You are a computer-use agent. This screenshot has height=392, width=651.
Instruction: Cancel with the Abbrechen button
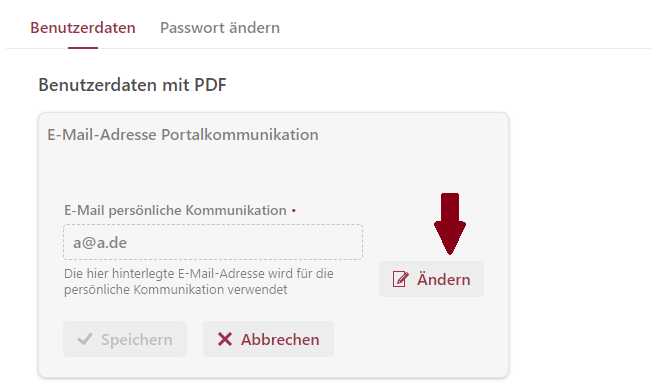[268, 339]
